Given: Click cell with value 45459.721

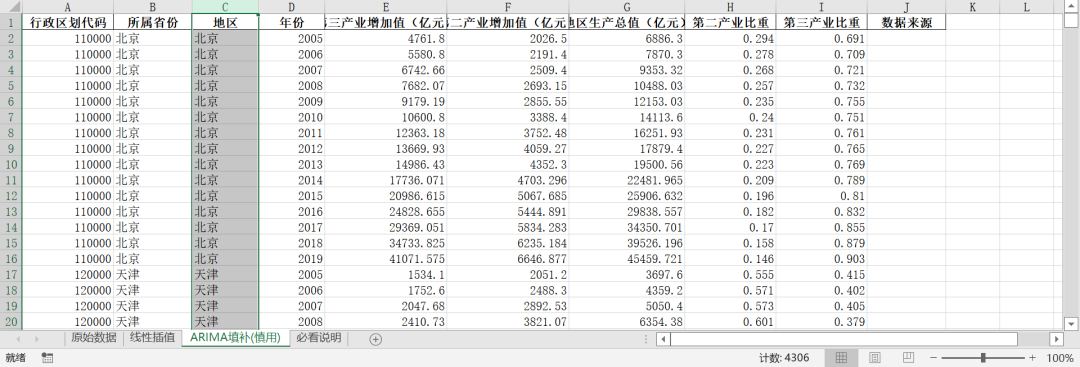Looking at the screenshot, I should click(x=627, y=258).
